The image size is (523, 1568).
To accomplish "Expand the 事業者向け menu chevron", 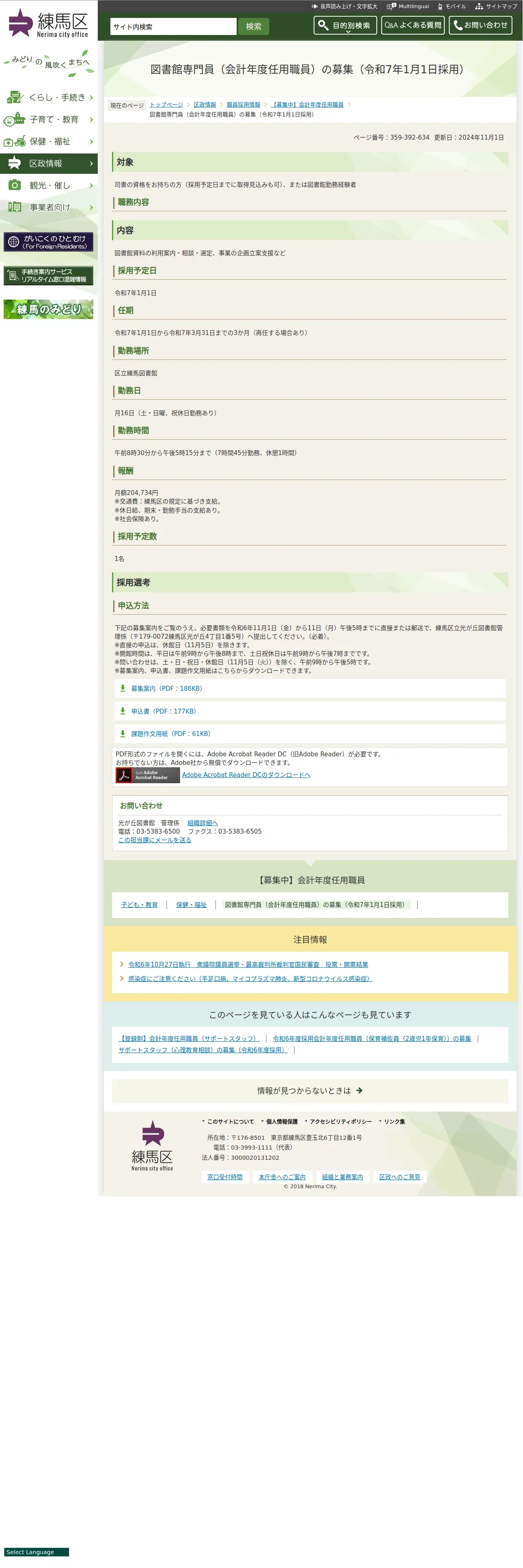I will pyautogui.click(x=91, y=207).
